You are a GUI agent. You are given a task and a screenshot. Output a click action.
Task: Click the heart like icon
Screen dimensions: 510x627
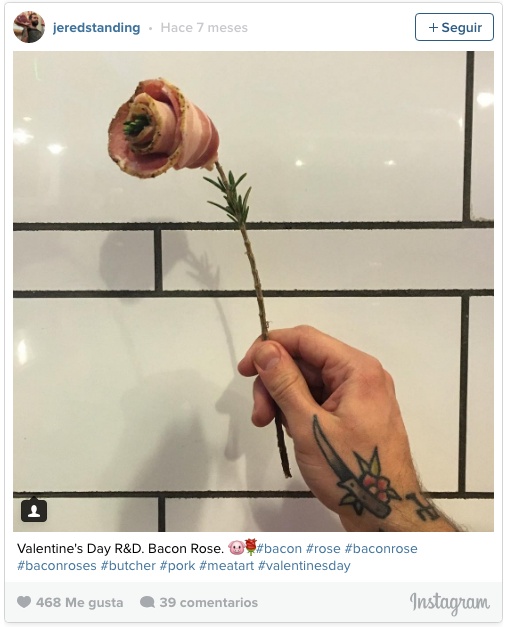point(24,602)
